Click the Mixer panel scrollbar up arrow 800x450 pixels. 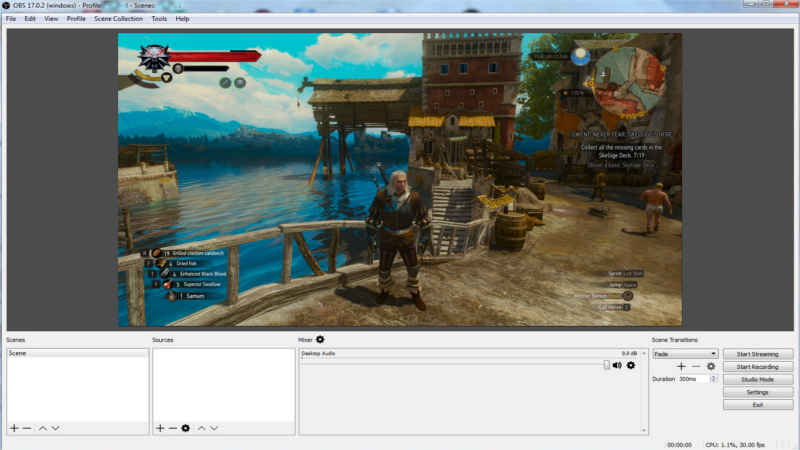(x=644, y=353)
